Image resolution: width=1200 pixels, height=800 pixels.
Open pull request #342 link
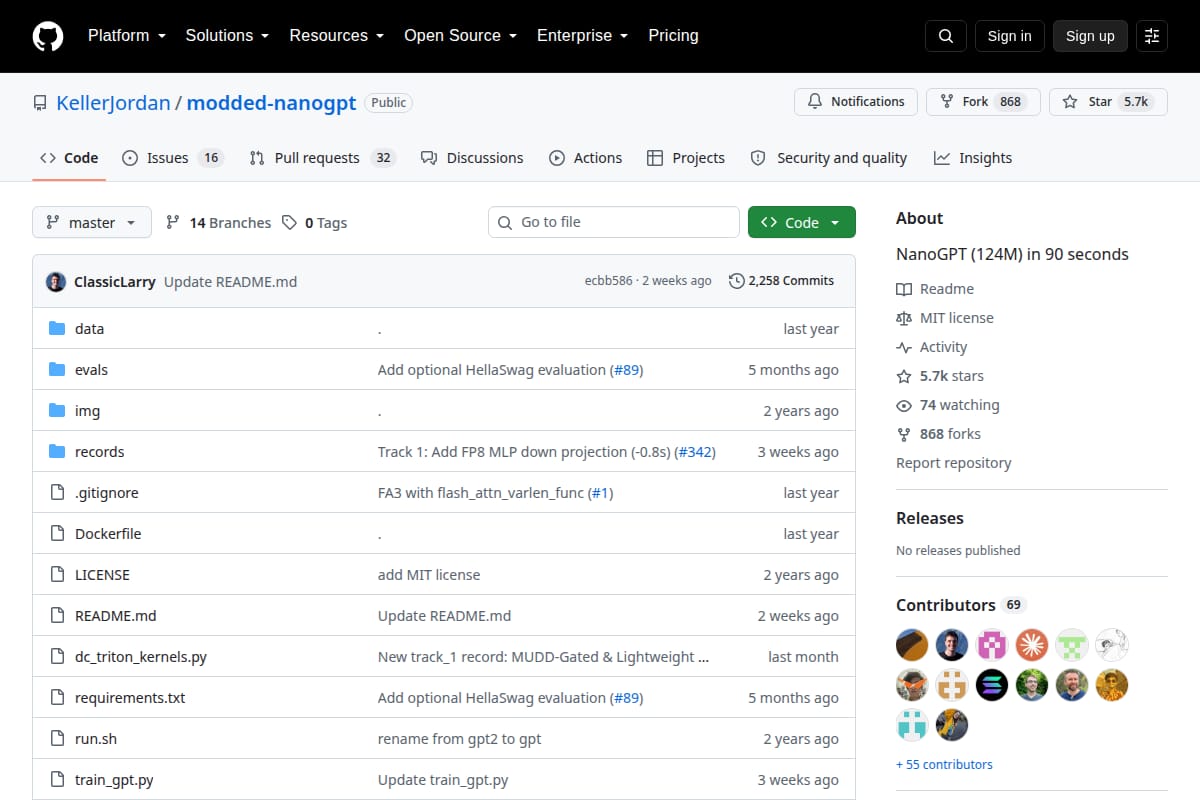click(x=695, y=452)
